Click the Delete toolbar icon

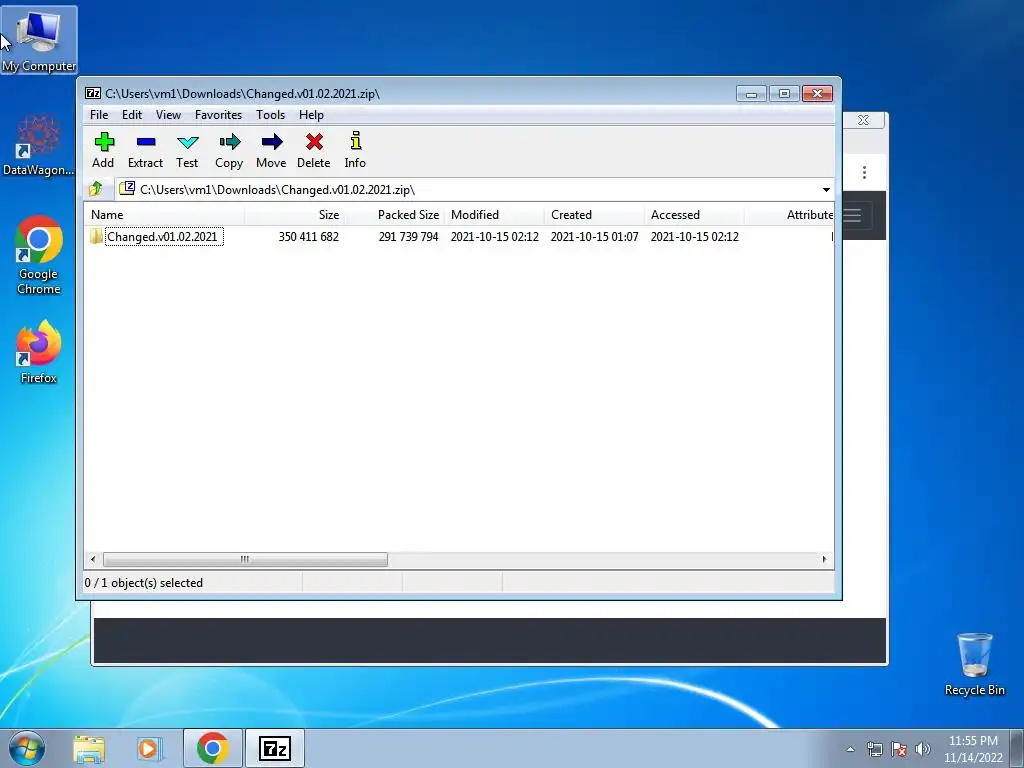[x=314, y=150]
